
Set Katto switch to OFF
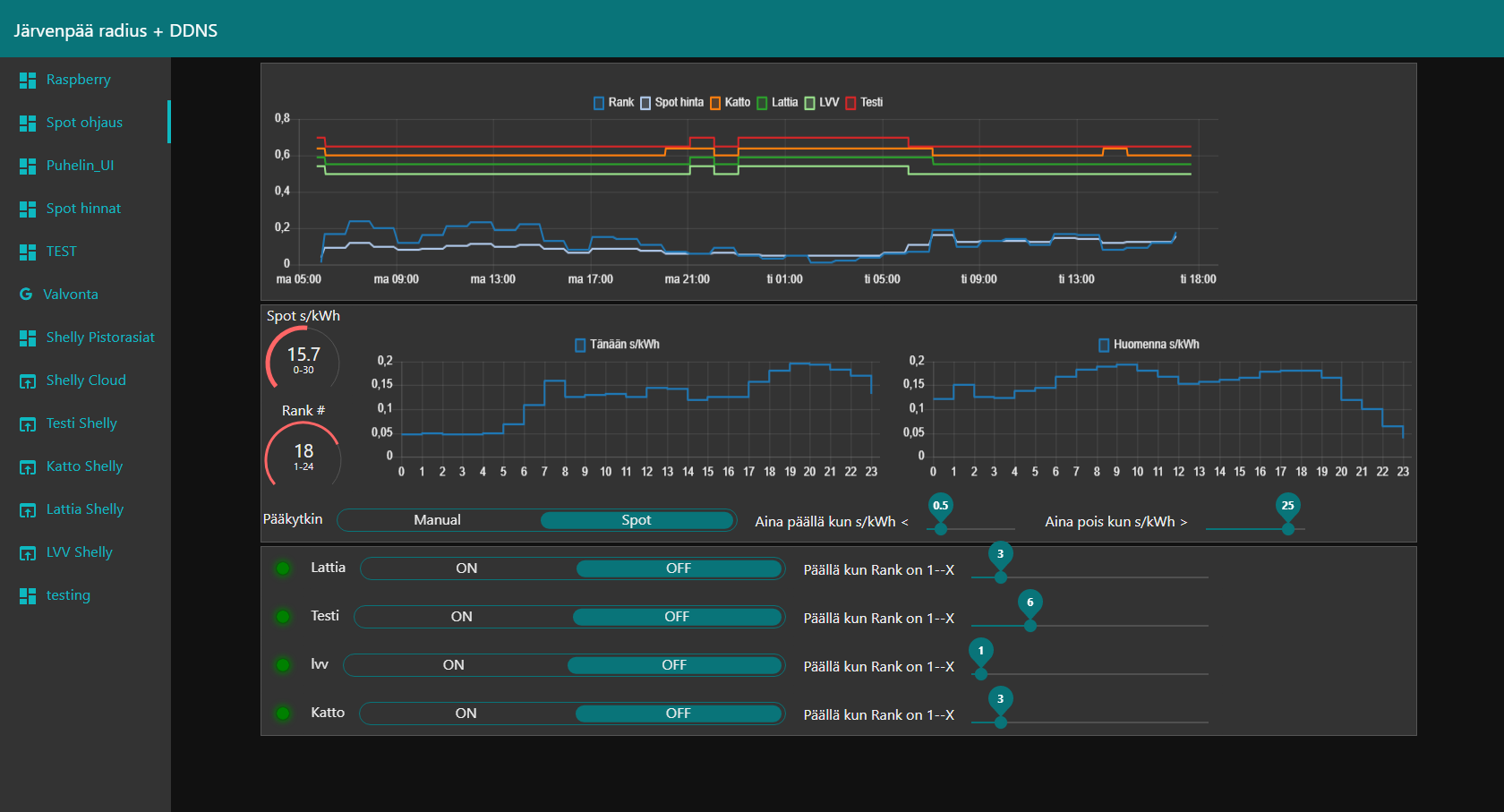point(678,714)
